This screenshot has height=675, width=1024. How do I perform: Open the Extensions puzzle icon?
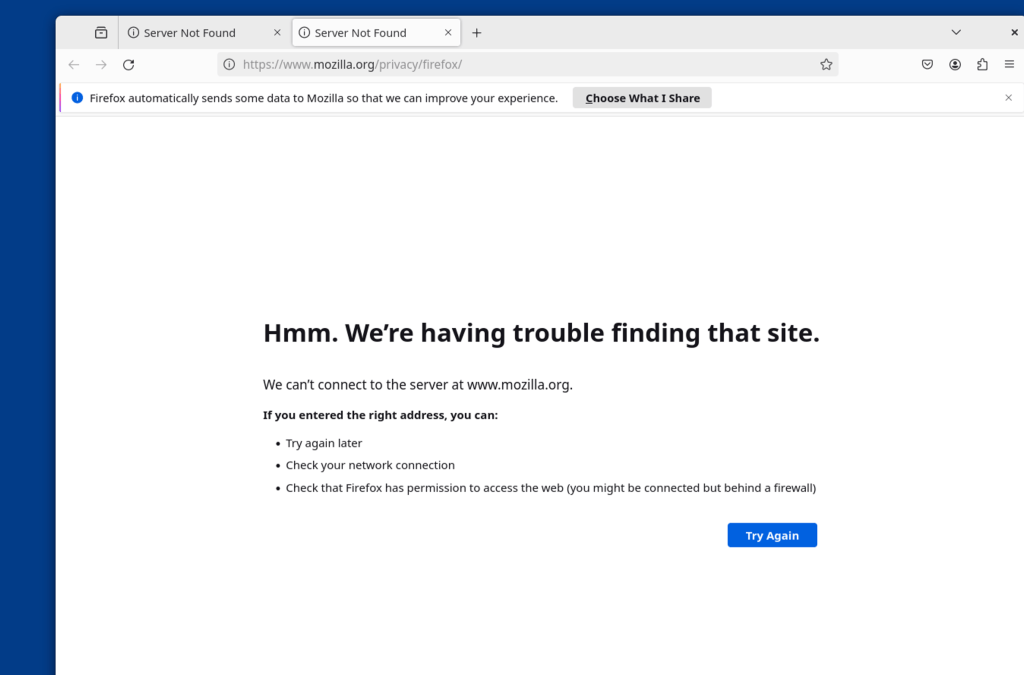982,65
